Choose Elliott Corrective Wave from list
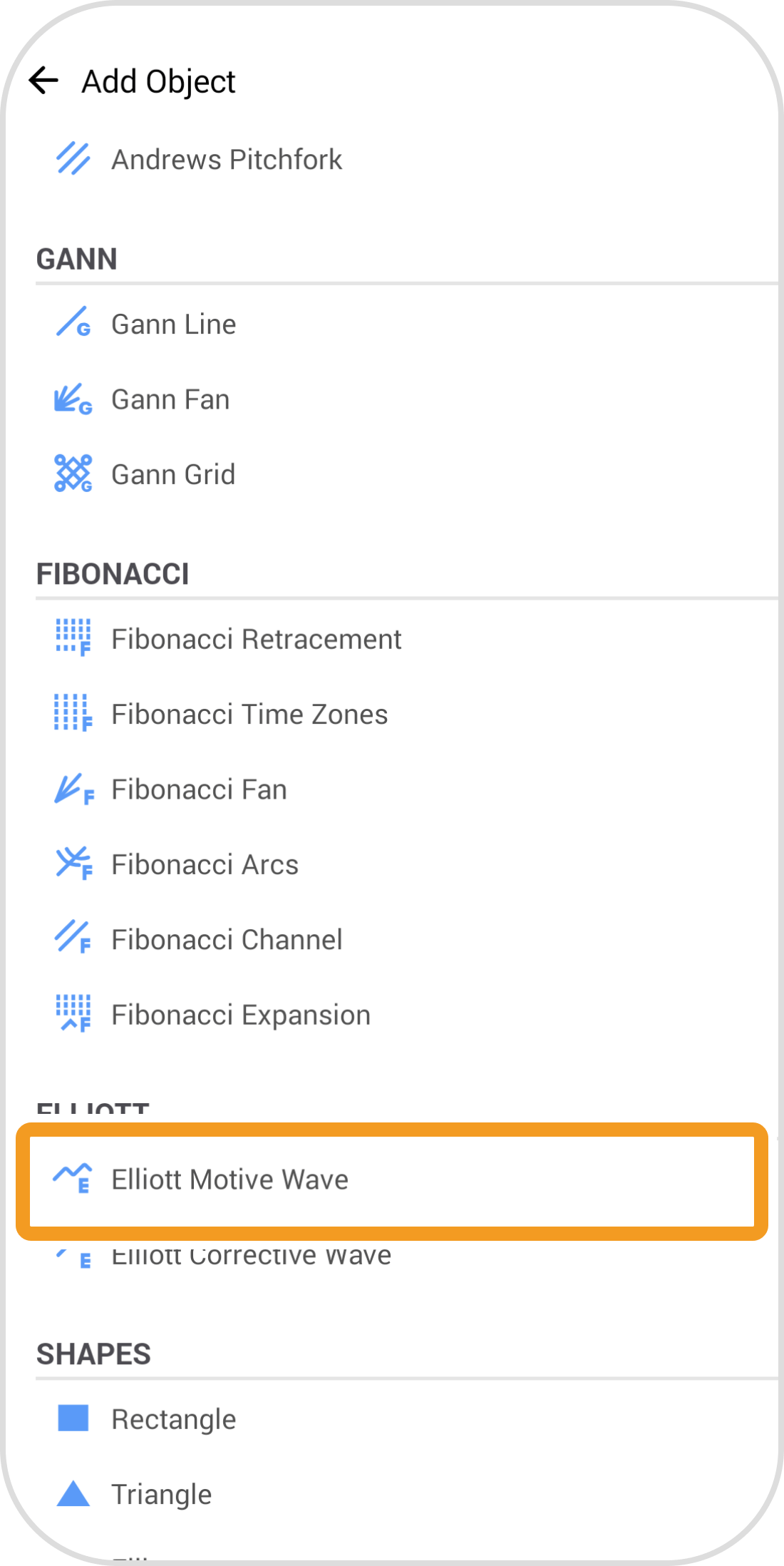Viewport: 784px width, 1566px height. [x=251, y=1257]
